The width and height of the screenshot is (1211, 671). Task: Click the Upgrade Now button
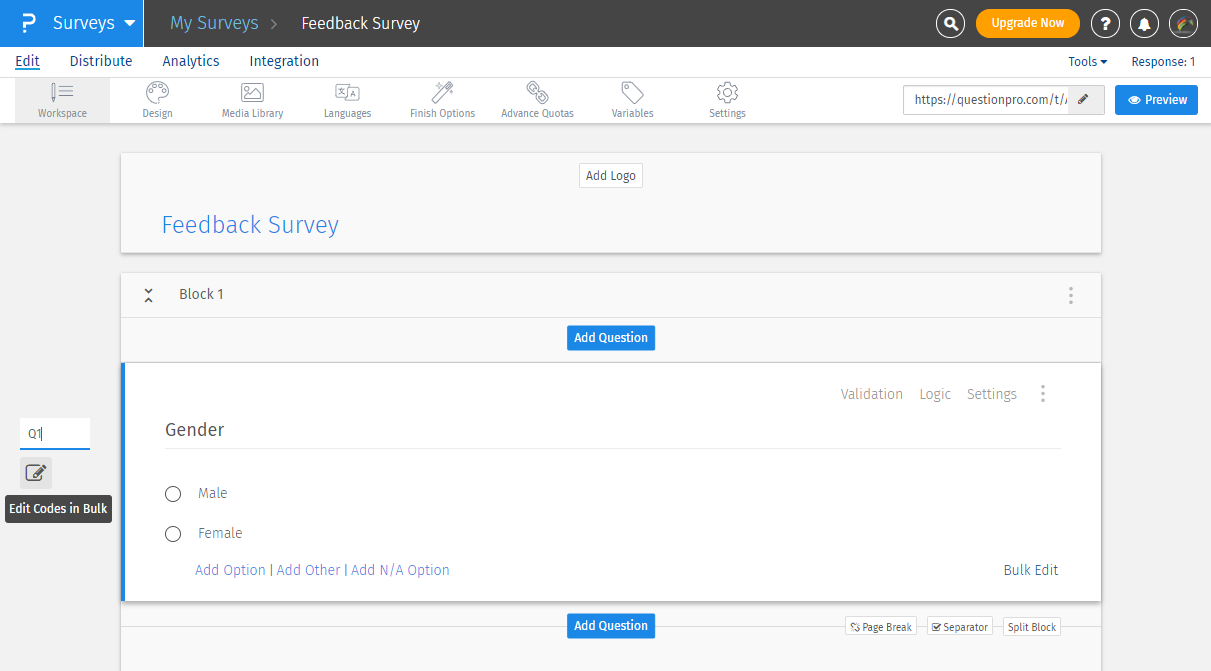point(1027,23)
